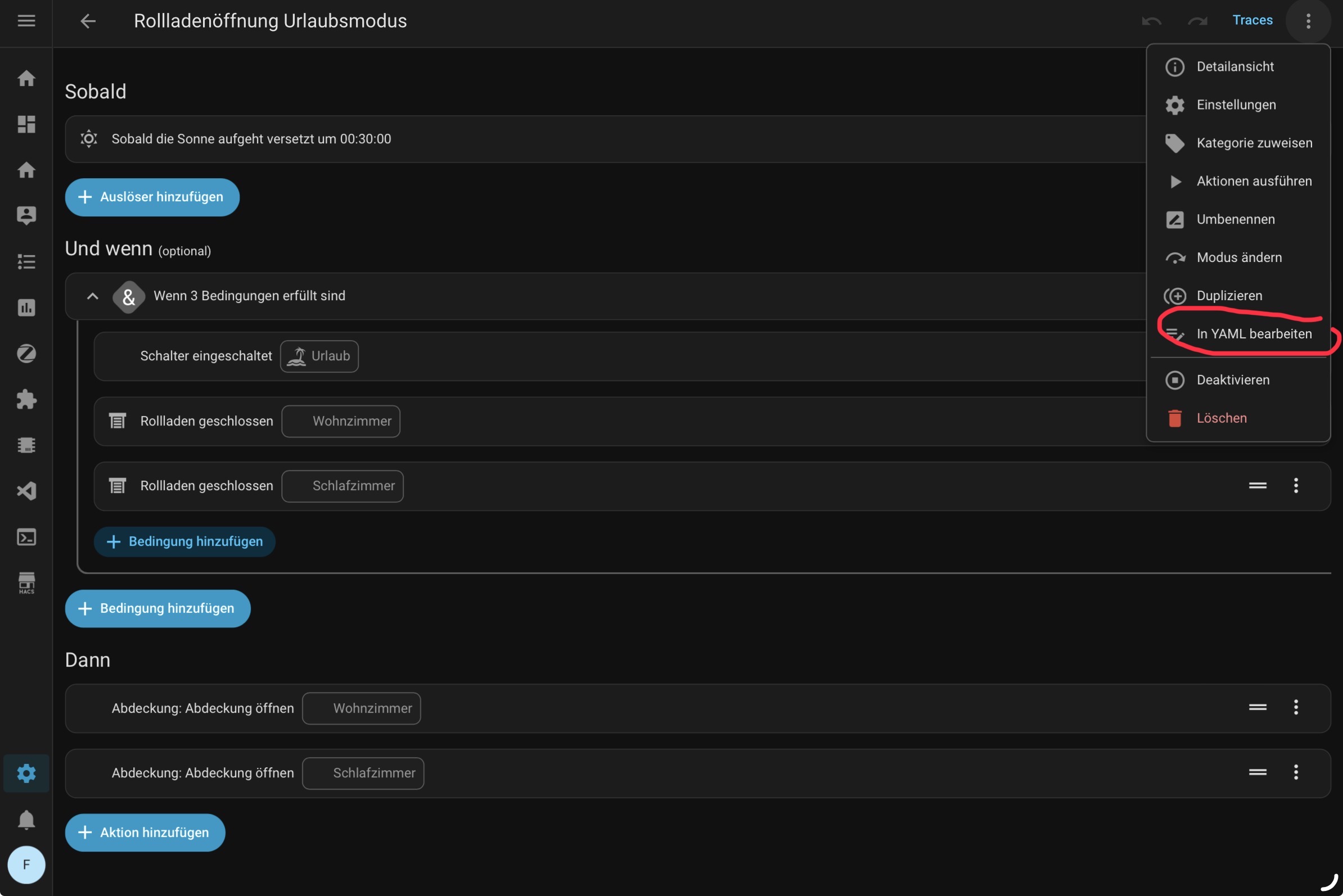Click the undo arrow icon

pos(1151,21)
